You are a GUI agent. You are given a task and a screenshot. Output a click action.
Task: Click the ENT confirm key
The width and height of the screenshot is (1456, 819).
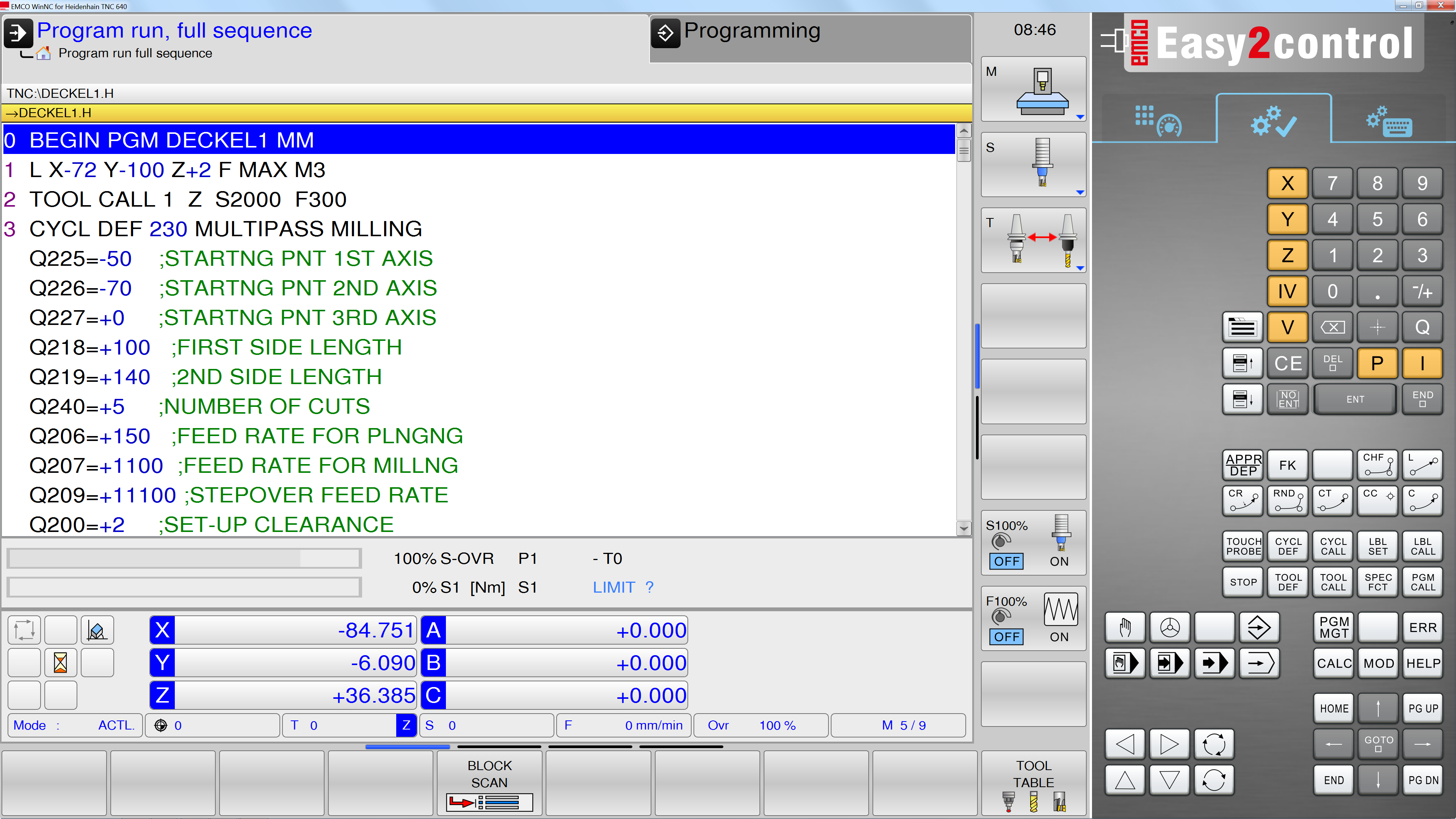click(x=1355, y=400)
